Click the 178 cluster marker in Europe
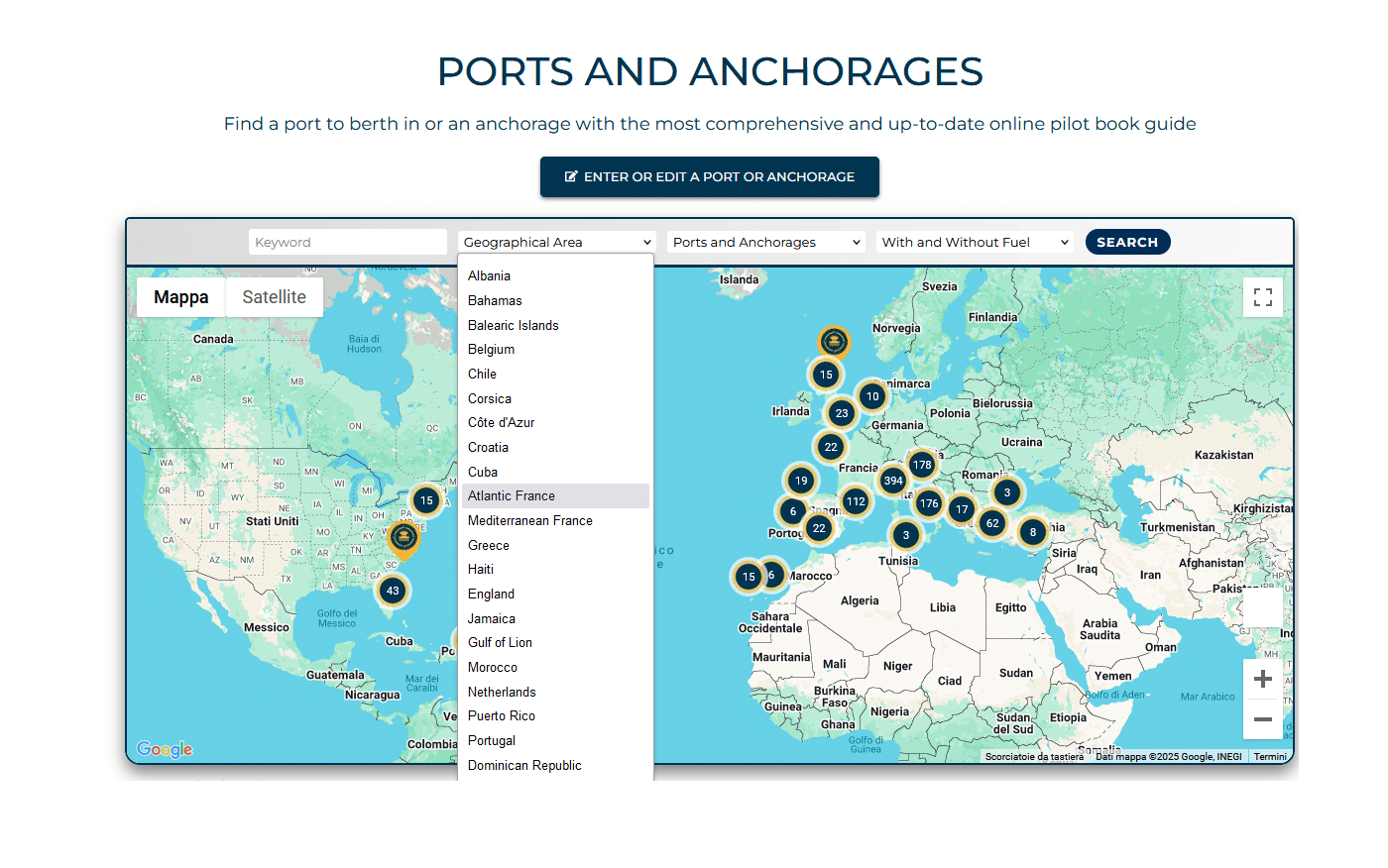 point(922,465)
